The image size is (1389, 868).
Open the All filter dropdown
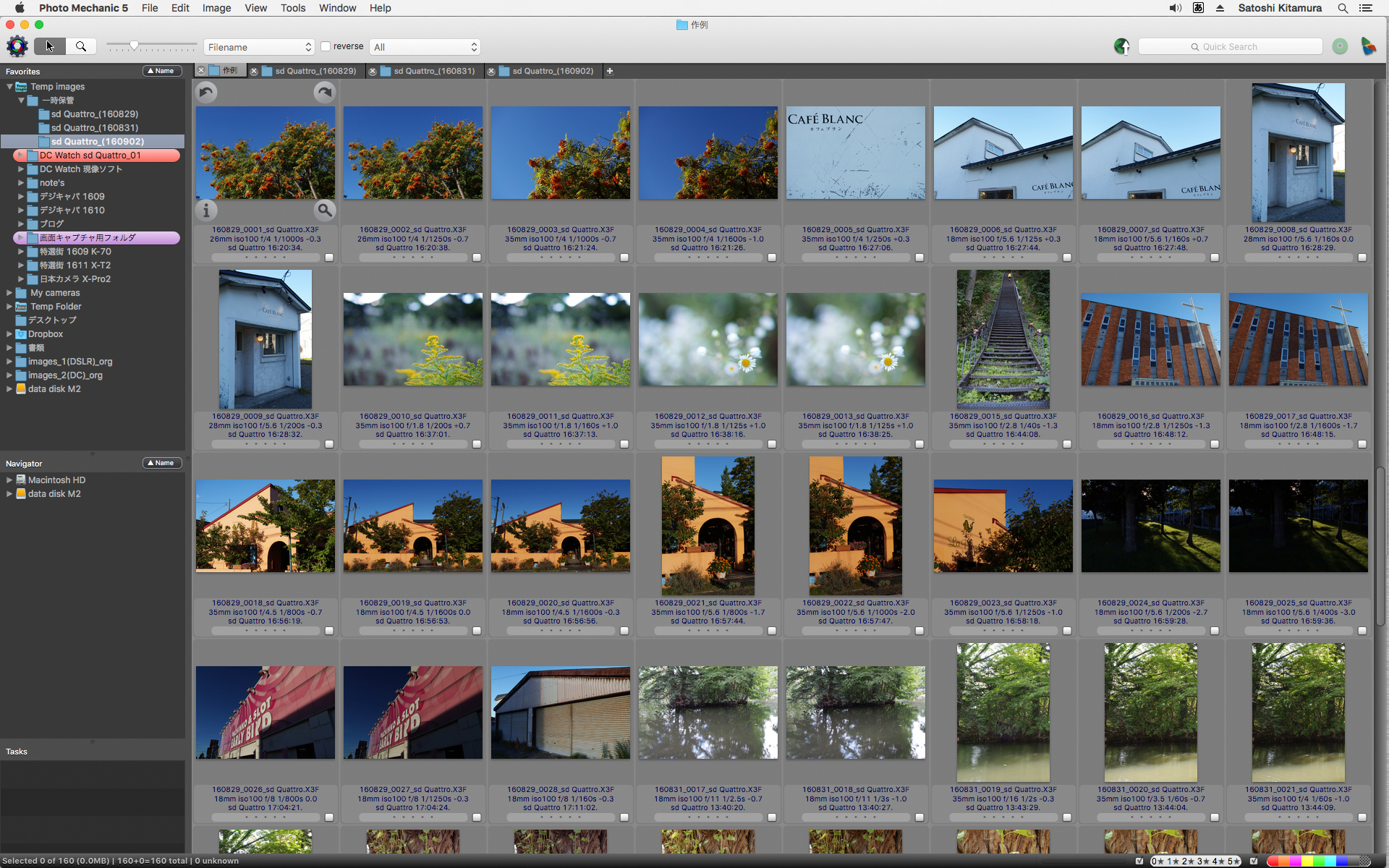pyautogui.click(x=425, y=47)
